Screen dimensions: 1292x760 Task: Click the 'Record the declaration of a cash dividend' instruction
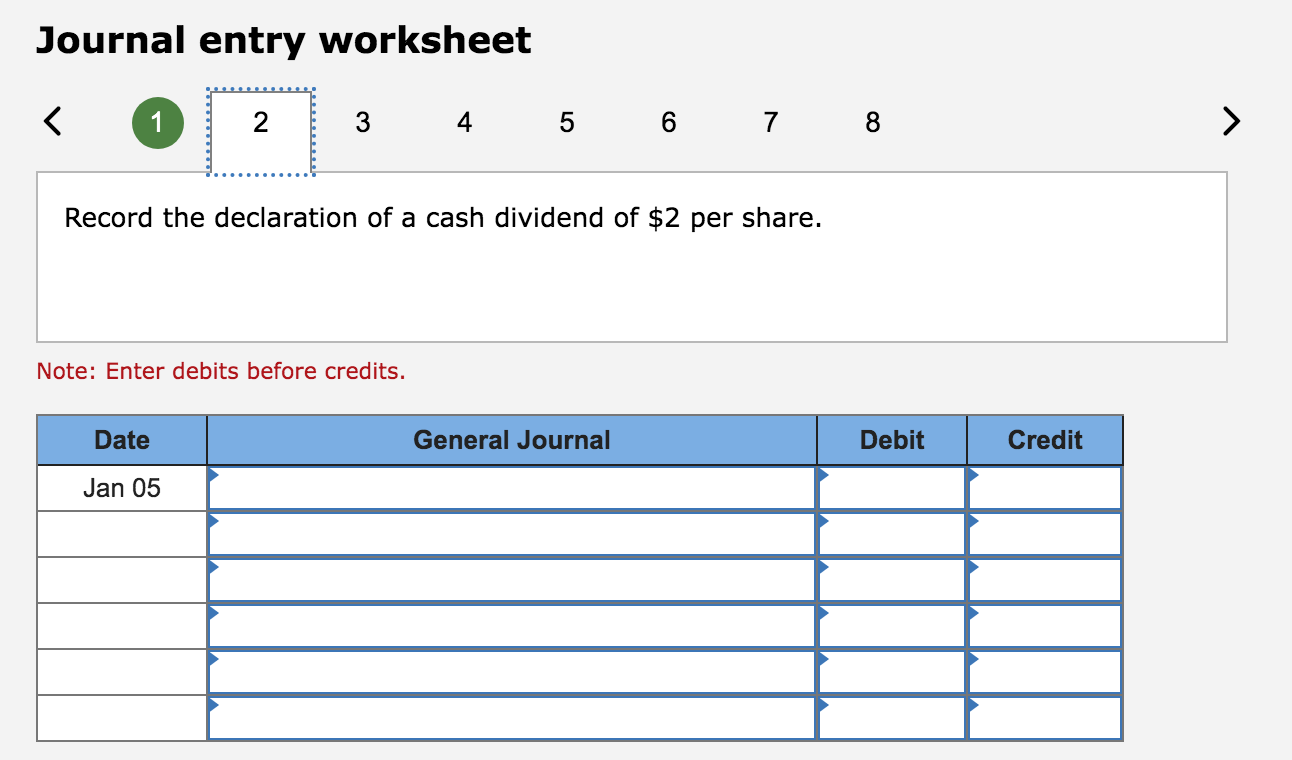[443, 218]
